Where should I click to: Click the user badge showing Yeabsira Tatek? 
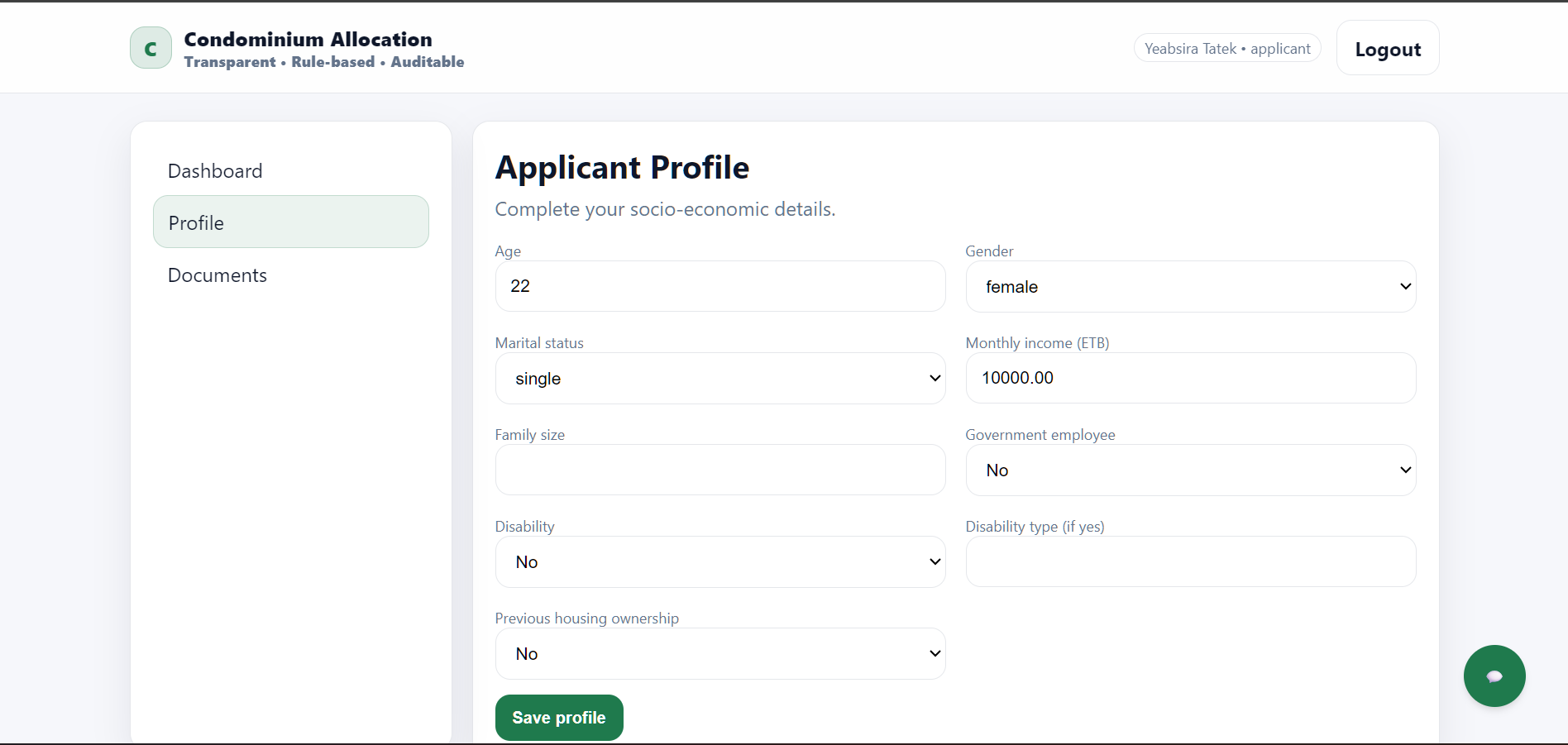1226,48
